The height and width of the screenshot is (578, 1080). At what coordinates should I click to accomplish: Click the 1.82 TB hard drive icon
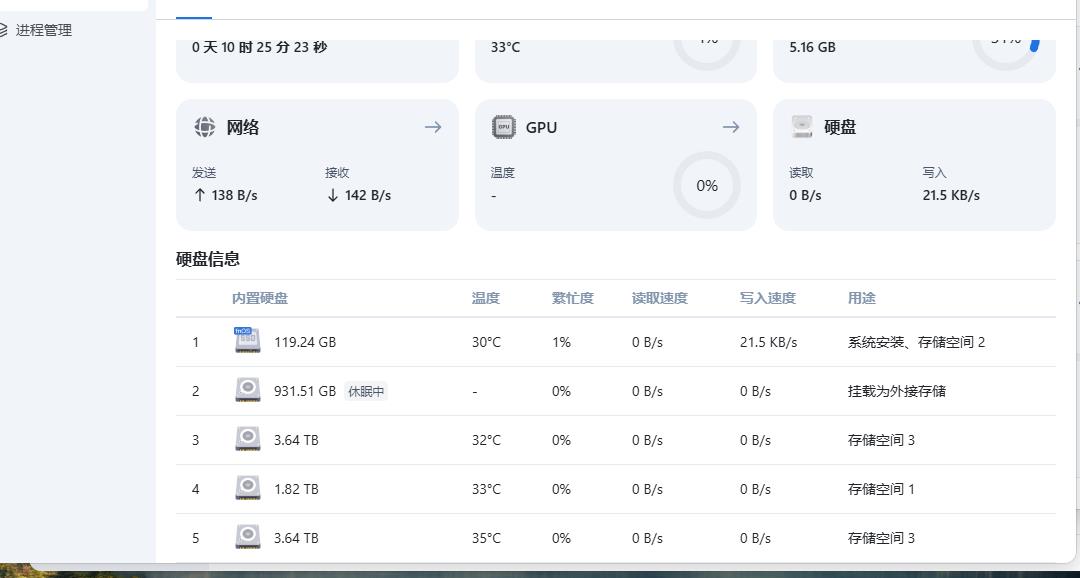pos(247,488)
